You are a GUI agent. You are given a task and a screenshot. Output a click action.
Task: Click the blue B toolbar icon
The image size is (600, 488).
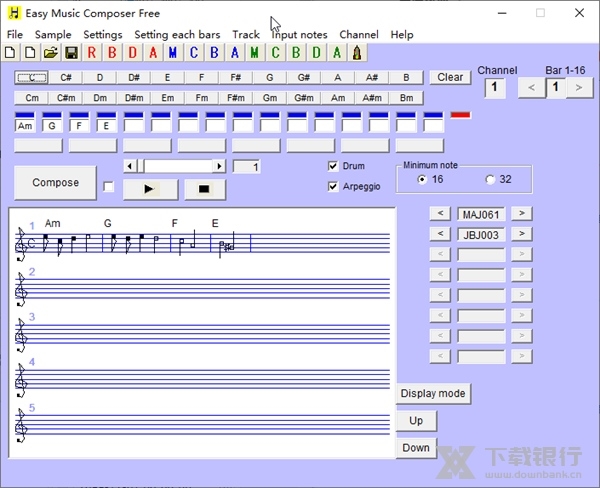tap(214, 52)
